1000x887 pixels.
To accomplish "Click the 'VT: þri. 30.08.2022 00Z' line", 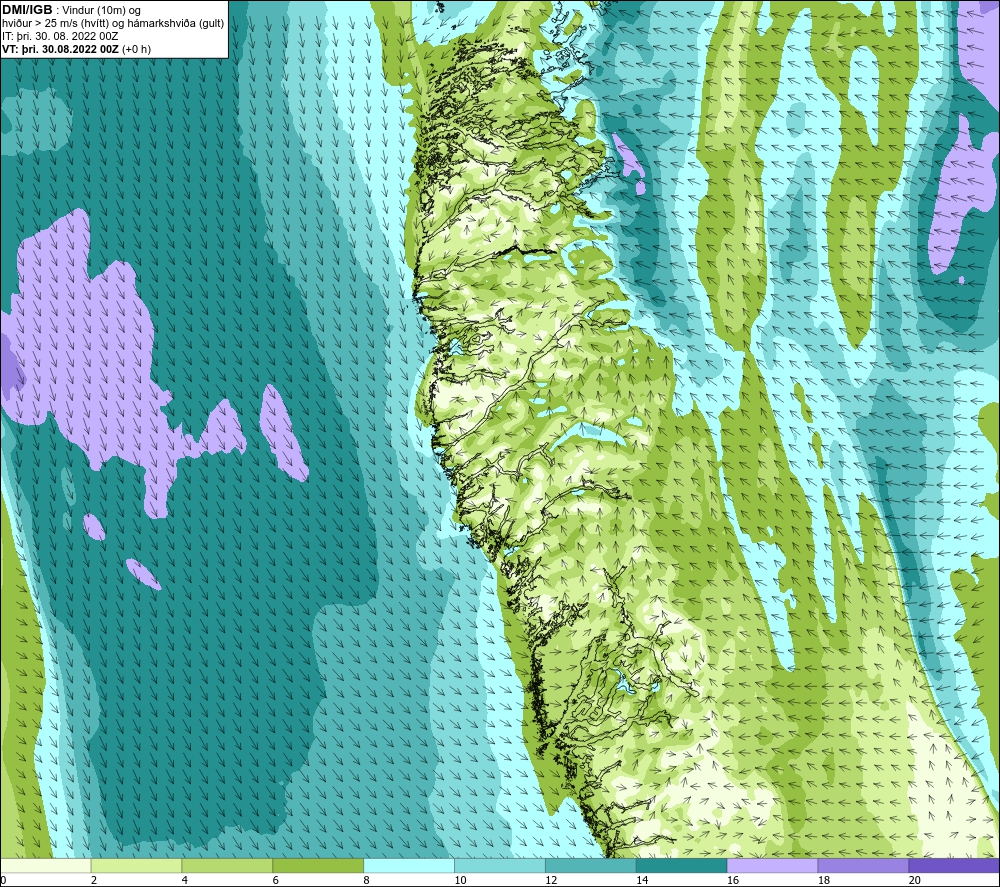I will (77, 49).
